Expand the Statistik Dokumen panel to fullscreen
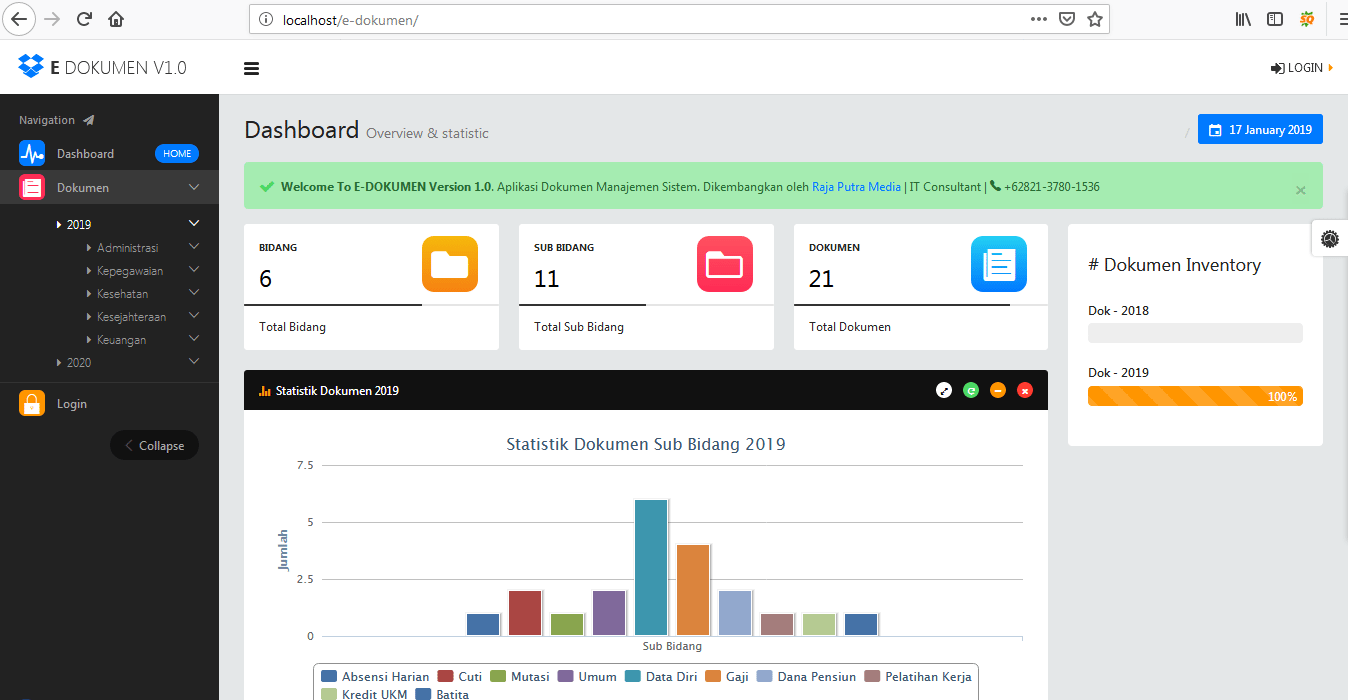 click(x=944, y=390)
